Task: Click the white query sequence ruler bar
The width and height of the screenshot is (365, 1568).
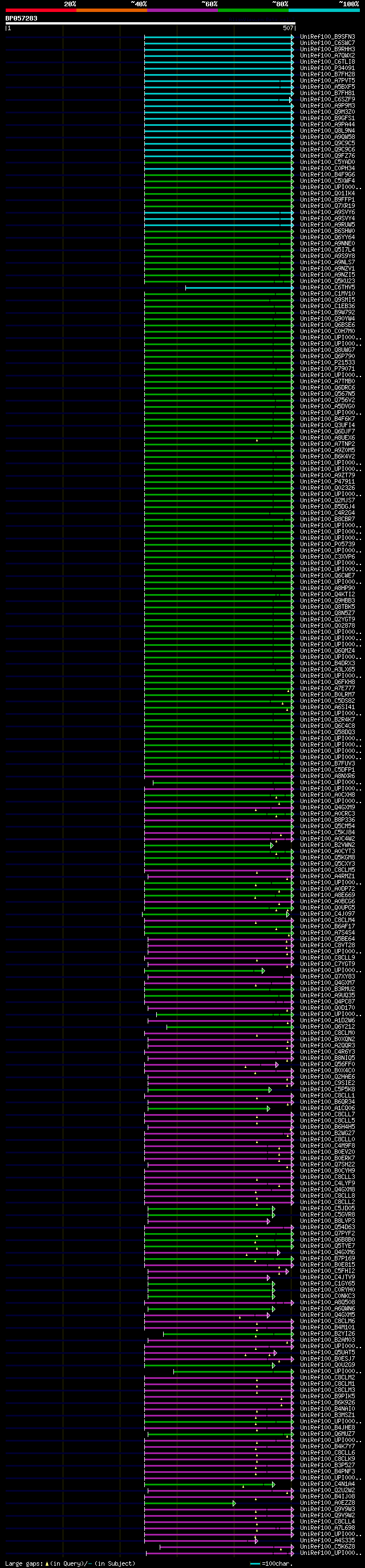Action: [151, 24]
